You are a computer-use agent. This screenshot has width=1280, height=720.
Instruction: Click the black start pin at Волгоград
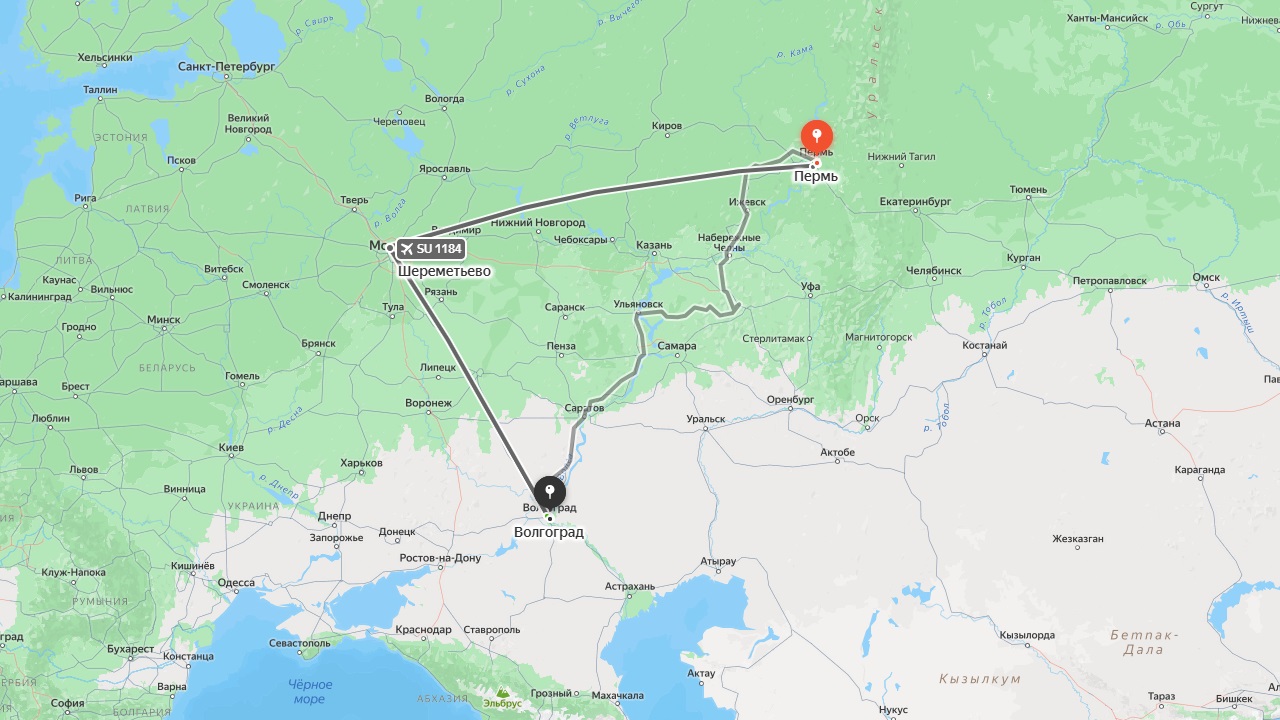[550, 492]
